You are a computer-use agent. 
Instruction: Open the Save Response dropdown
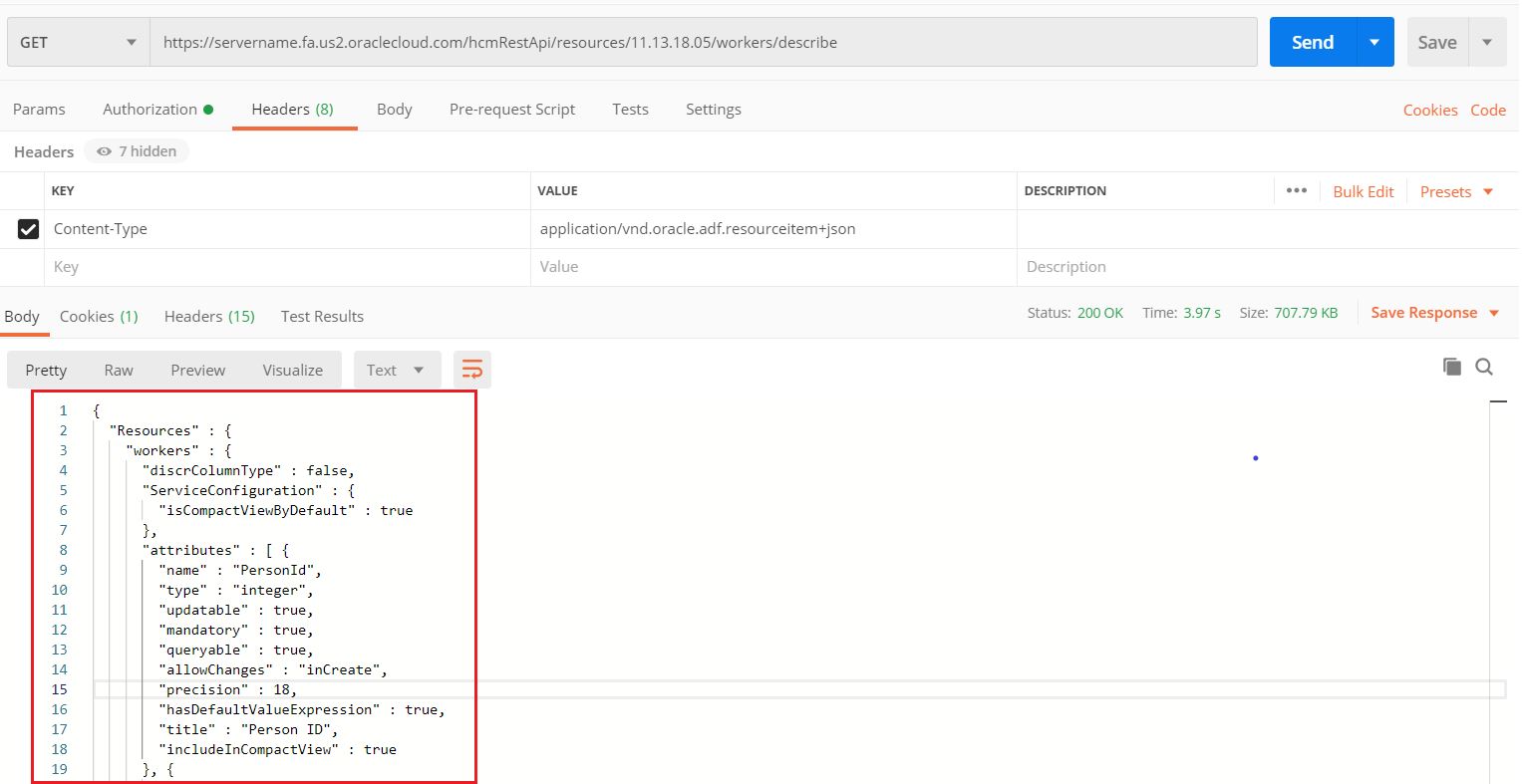(1435, 313)
